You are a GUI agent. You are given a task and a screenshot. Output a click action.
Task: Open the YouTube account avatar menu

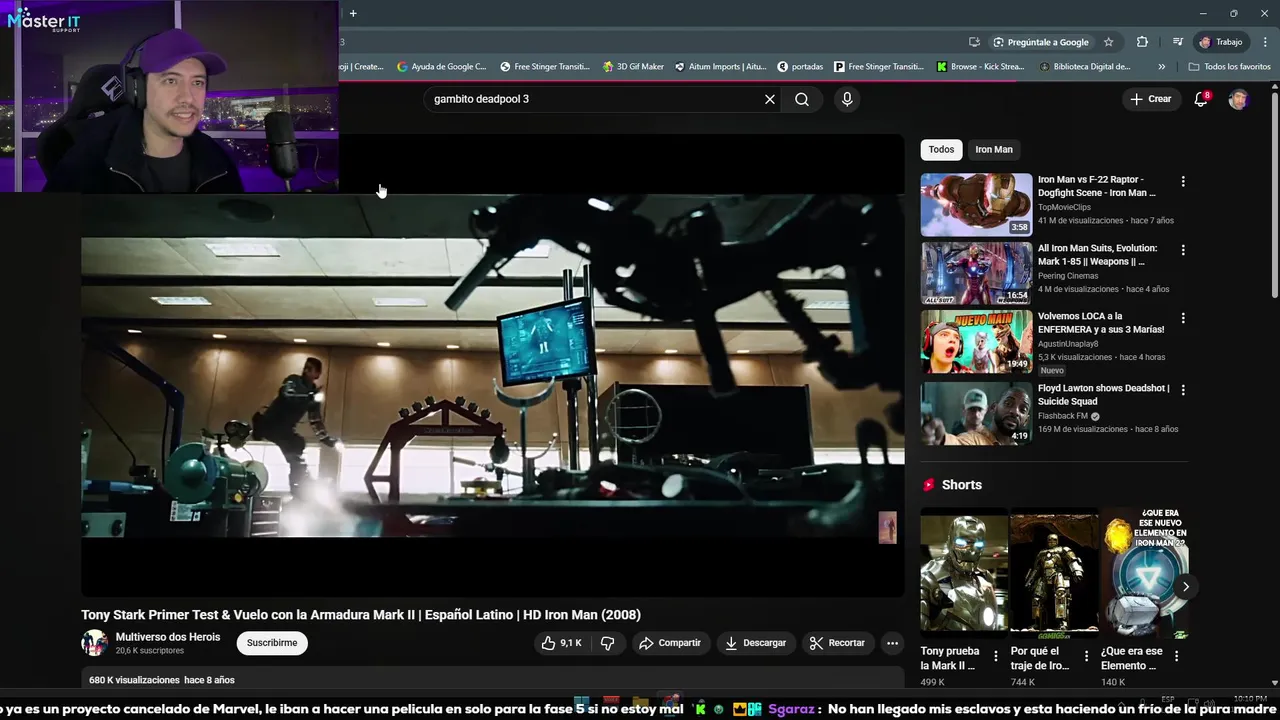pyautogui.click(x=1238, y=99)
